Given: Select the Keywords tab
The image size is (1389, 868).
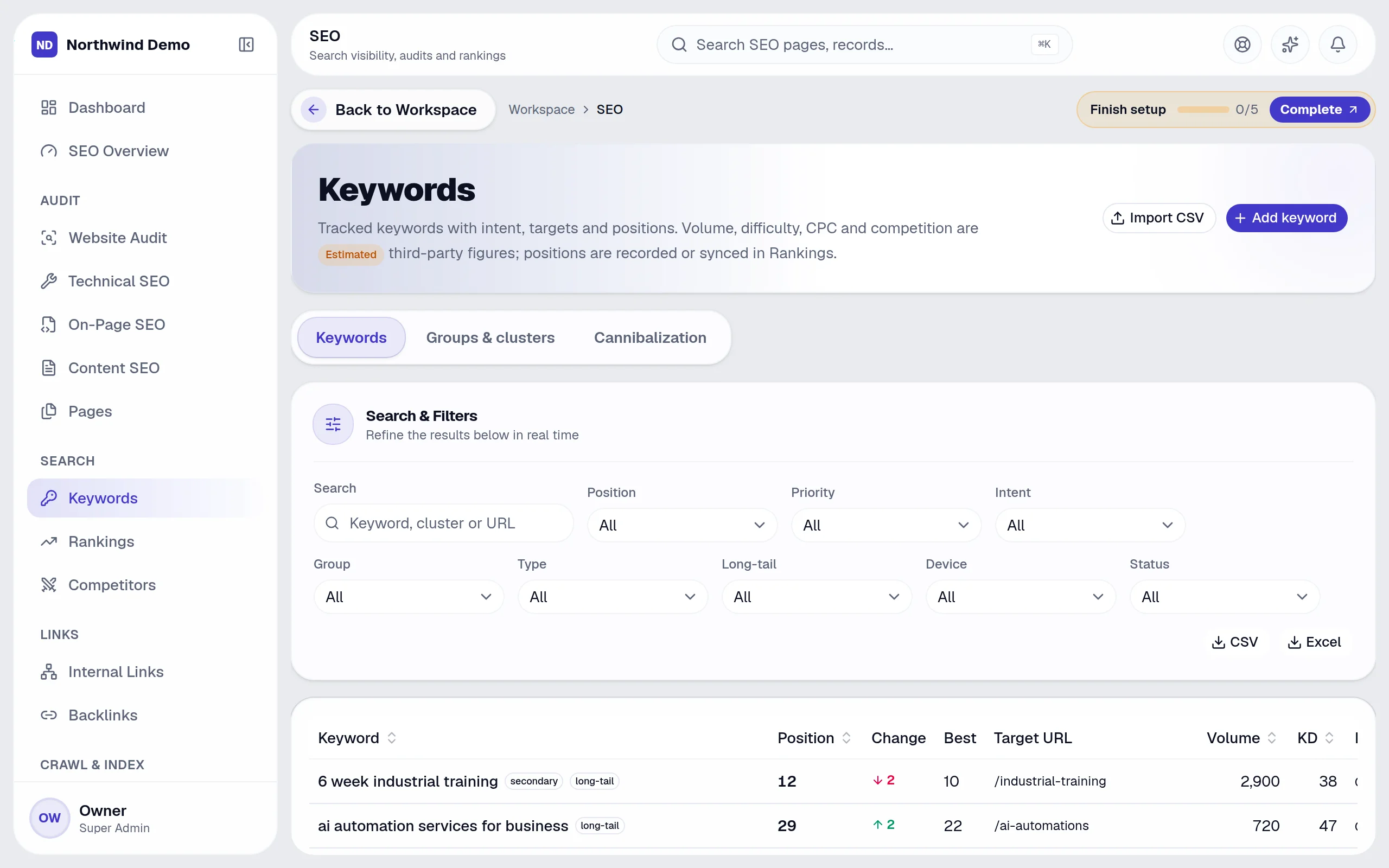Looking at the screenshot, I should [x=351, y=337].
